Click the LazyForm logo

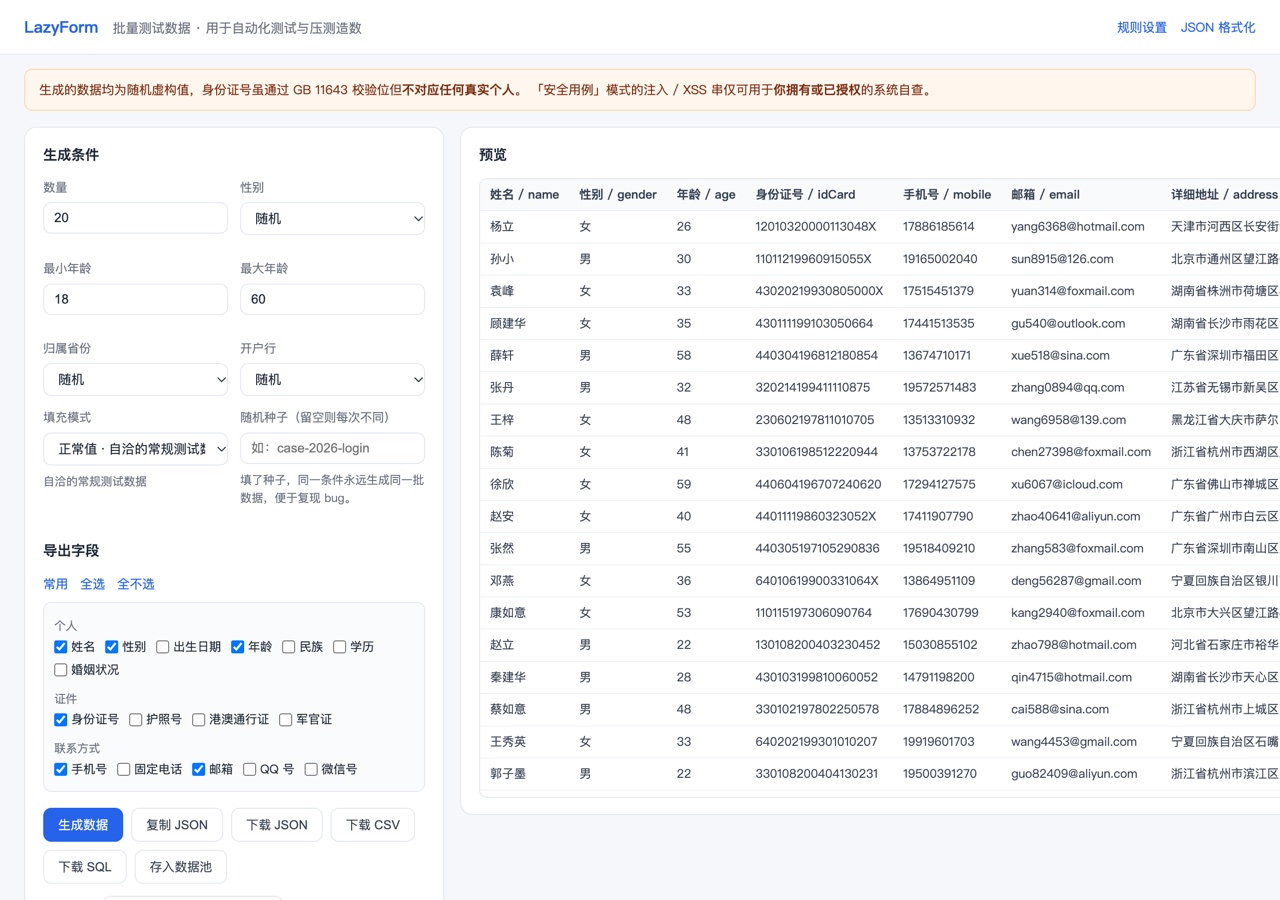pos(61,28)
